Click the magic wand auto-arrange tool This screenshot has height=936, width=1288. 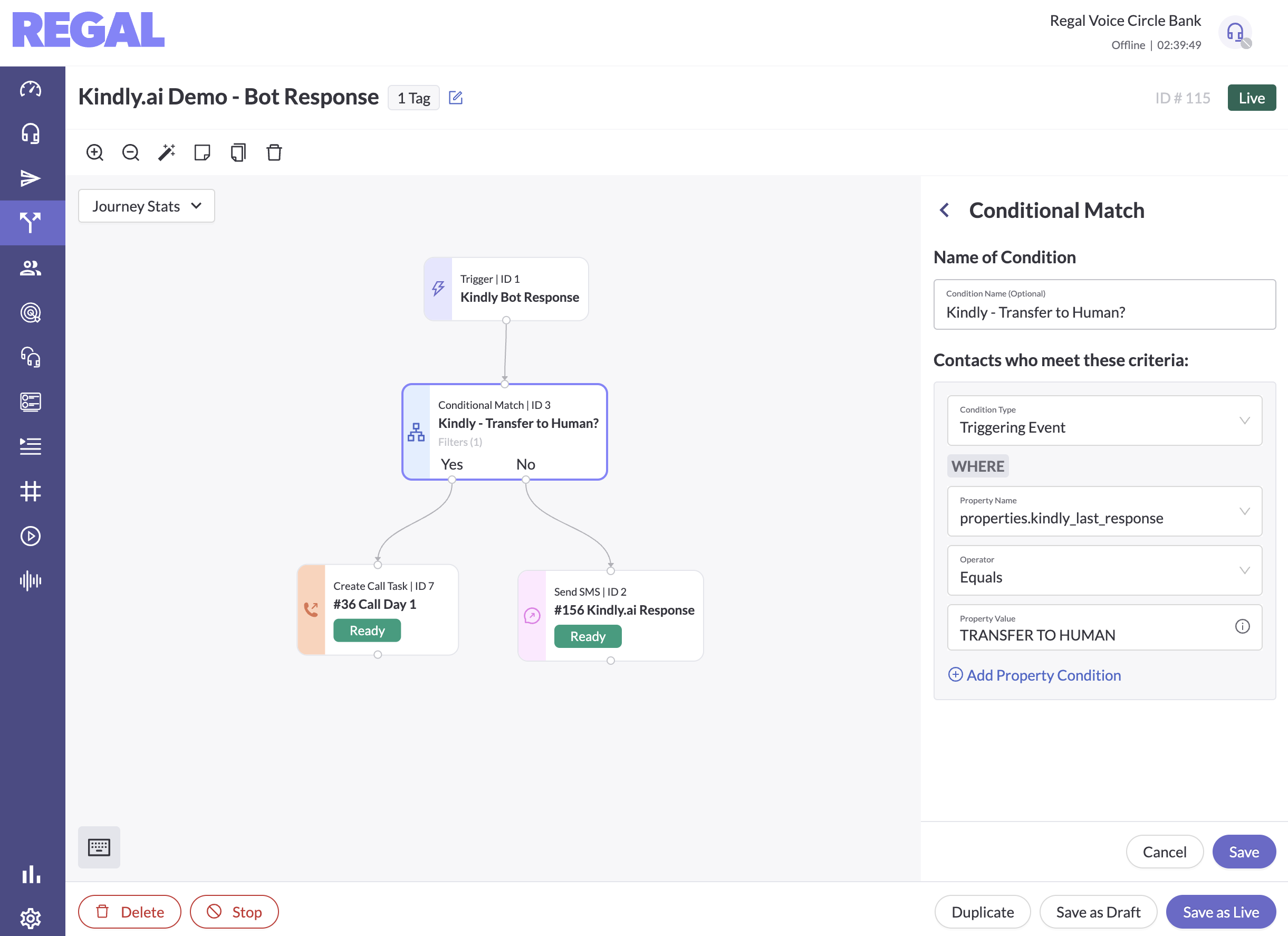(166, 152)
